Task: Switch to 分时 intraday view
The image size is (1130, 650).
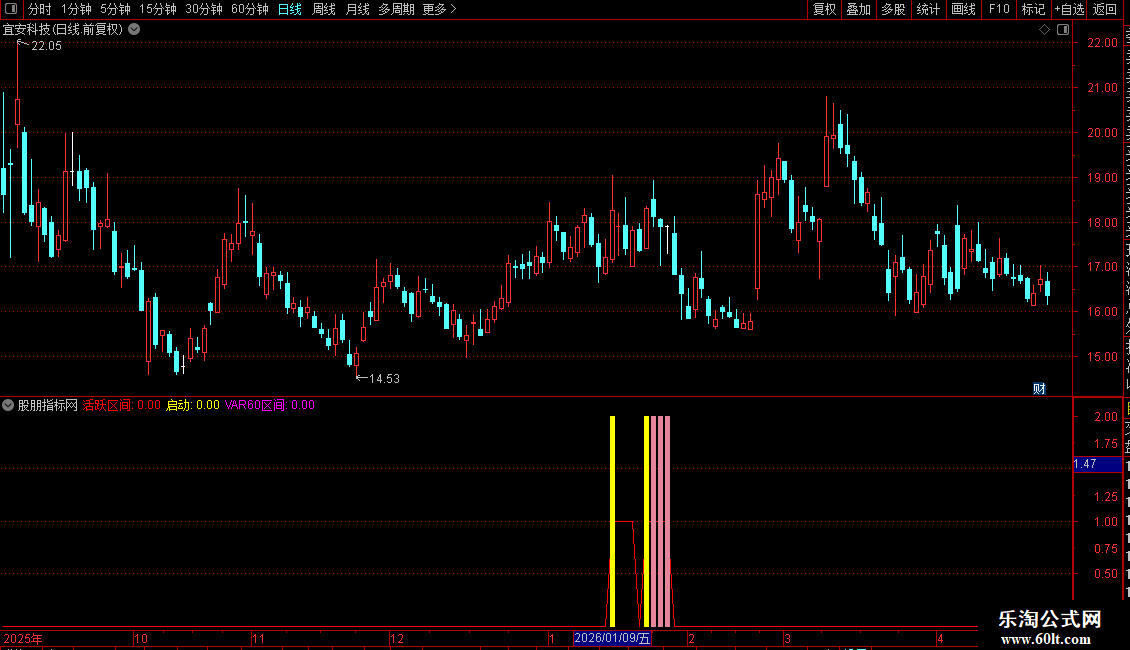Action: coord(40,9)
